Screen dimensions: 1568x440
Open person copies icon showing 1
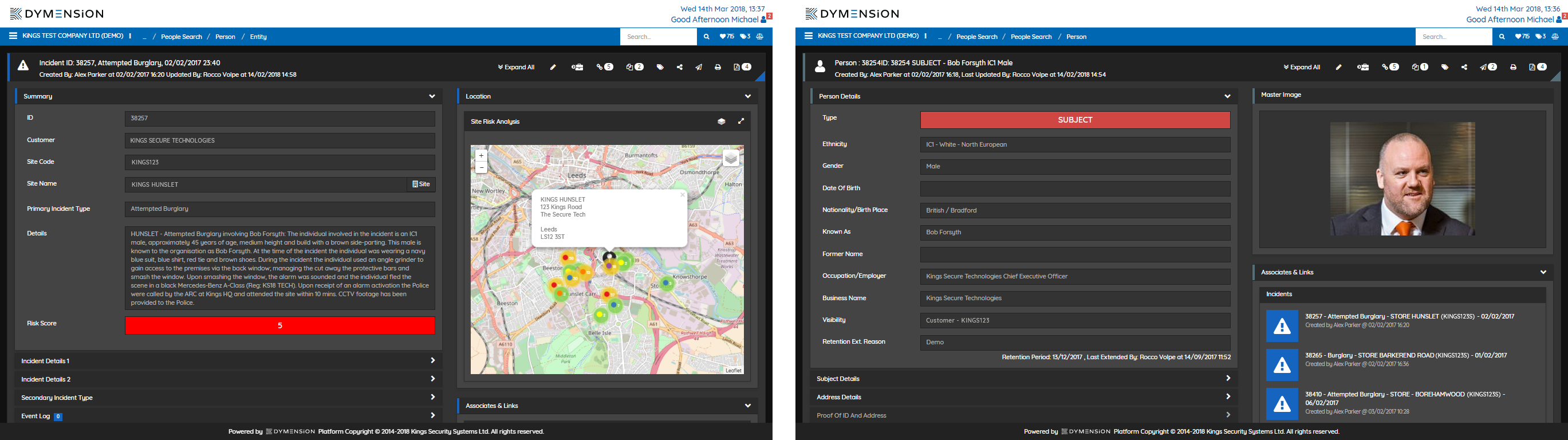click(1420, 67)
